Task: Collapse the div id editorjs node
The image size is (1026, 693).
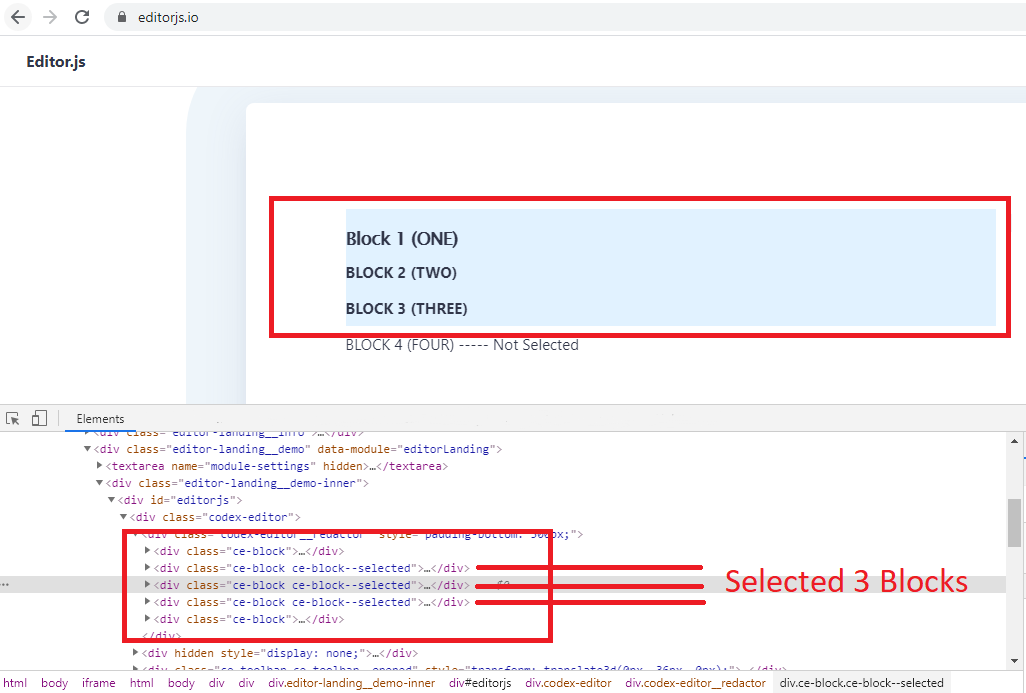Action: point(111,500)
